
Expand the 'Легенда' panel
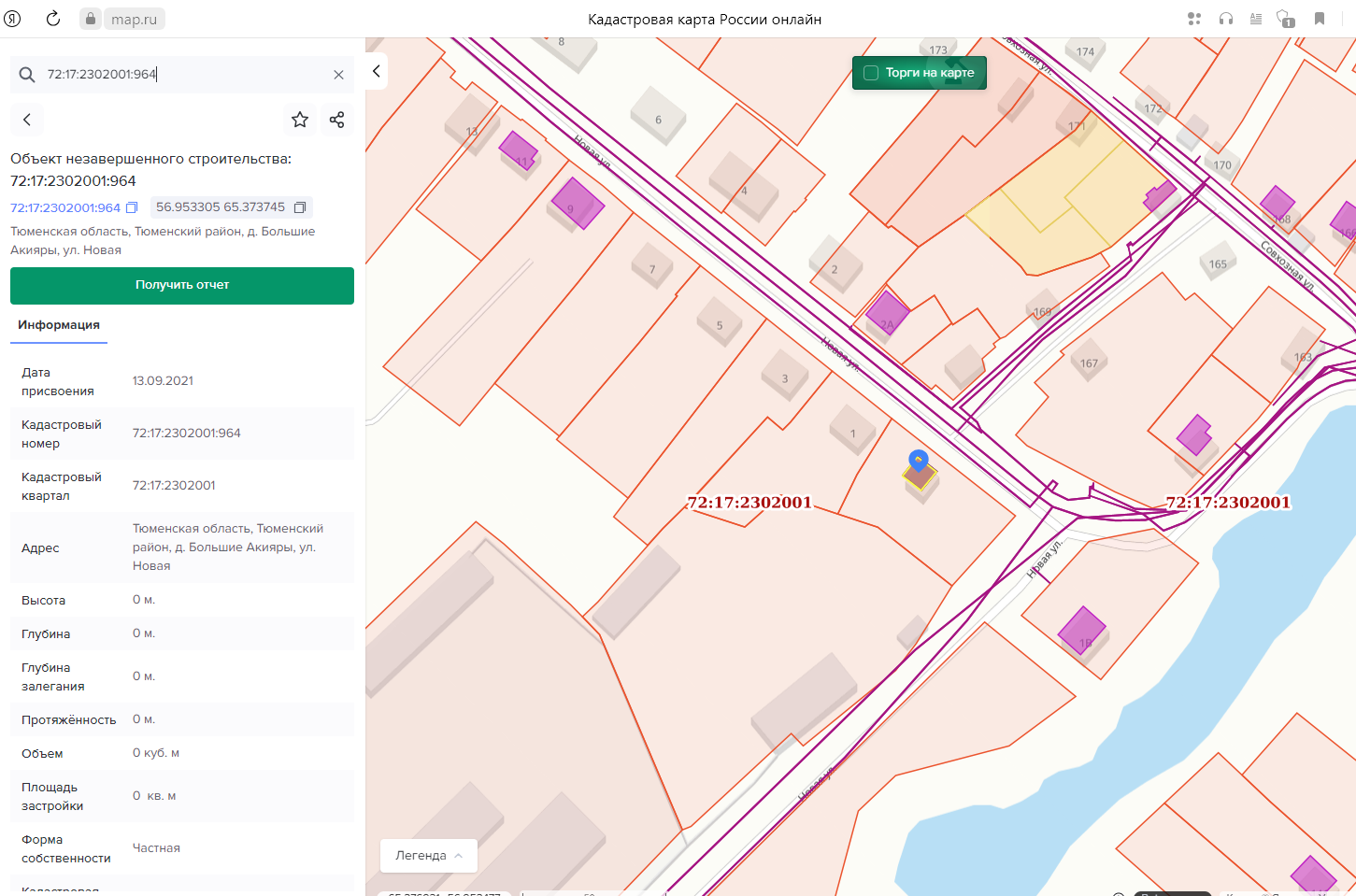click(429, 856)
